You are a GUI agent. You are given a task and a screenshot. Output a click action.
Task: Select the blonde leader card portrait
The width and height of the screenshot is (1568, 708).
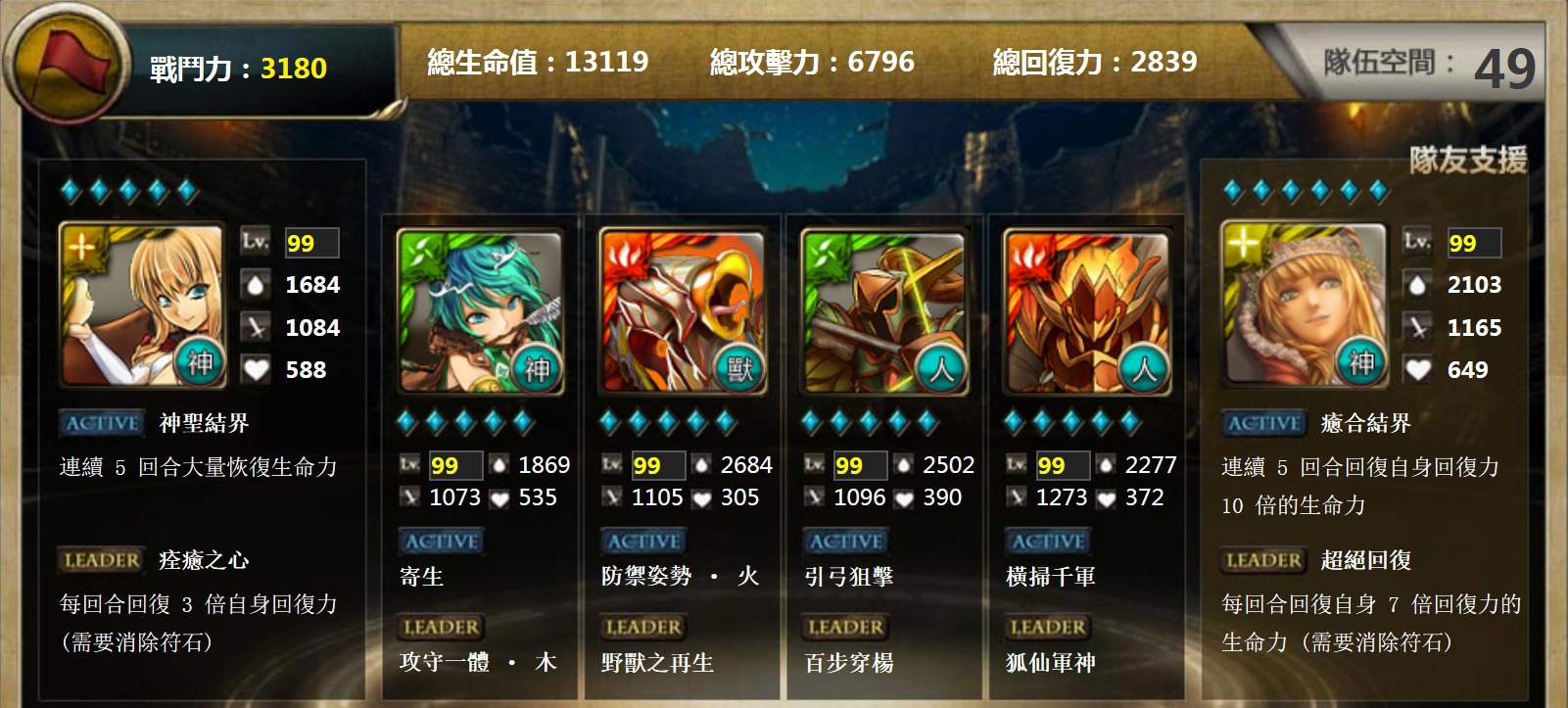pos(142,306)
